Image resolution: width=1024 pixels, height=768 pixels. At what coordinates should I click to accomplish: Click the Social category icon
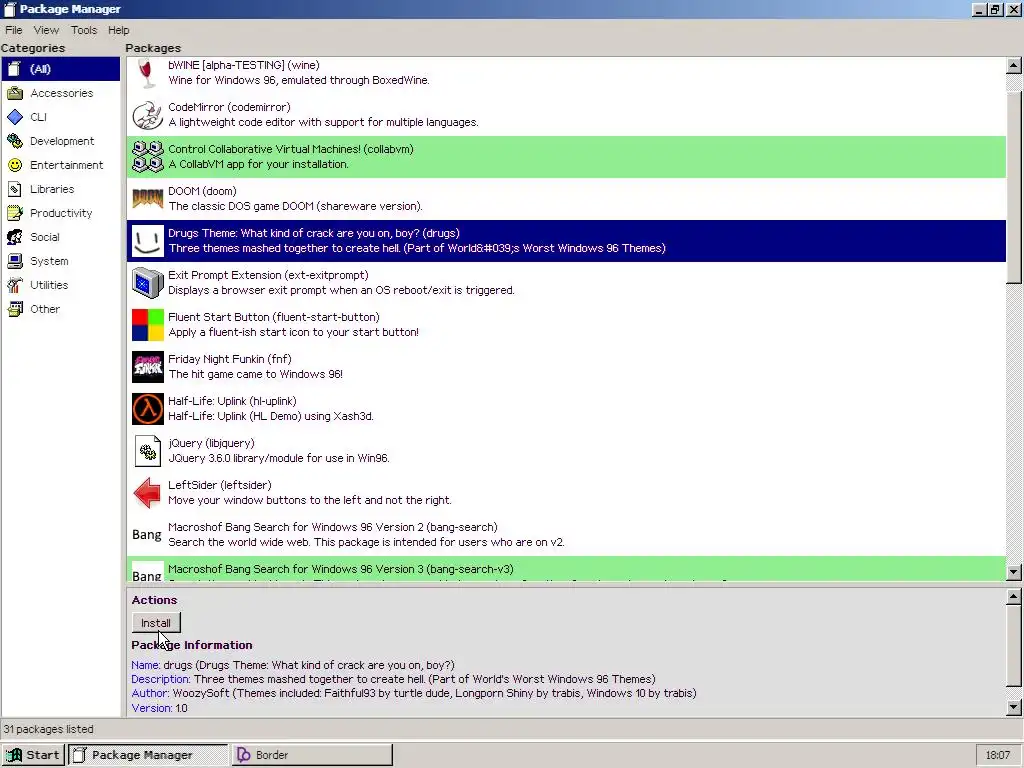(x=14, y=237)
